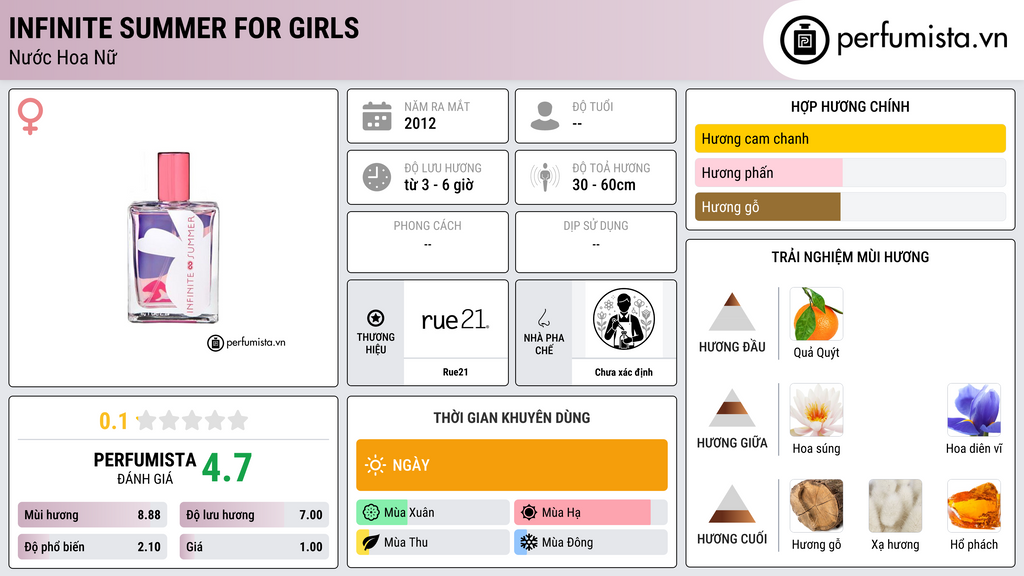The width and height of the screenshot is (1024, 576).
Task: Click the perfume bottle product image
Action: [x=173, y=238]
